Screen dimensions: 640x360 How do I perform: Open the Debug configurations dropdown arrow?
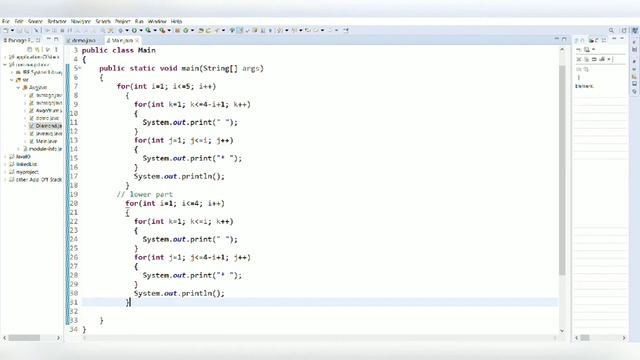pyautogui.click(x=127, y=30)
